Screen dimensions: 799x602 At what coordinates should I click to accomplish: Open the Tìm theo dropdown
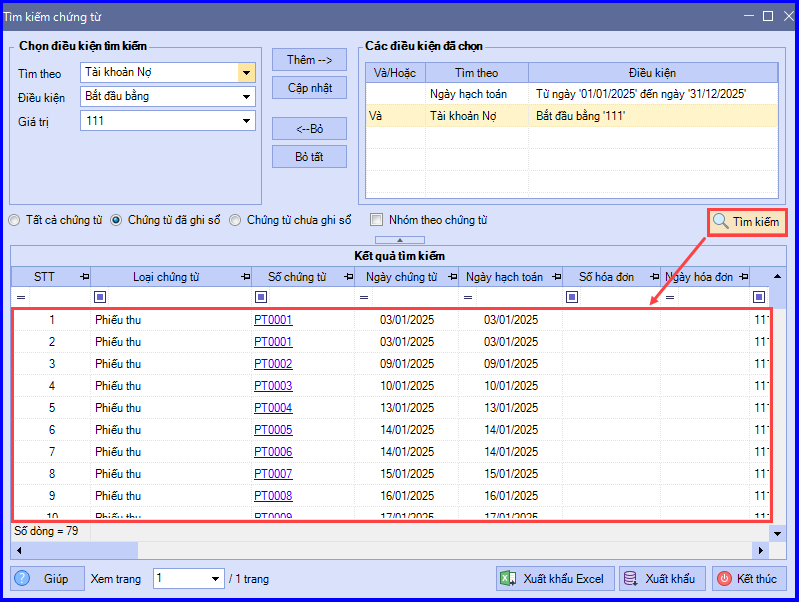click(246, 72)
